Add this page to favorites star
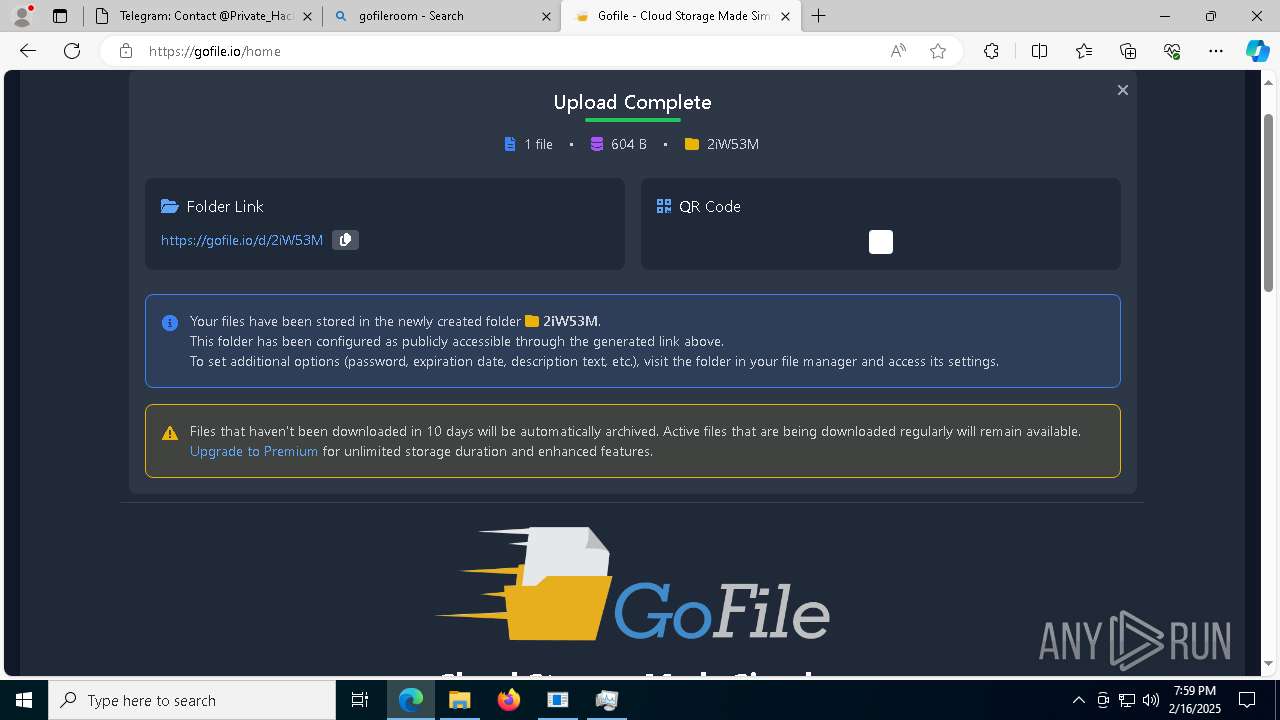Screen dimensions: 1280x720 938,51
